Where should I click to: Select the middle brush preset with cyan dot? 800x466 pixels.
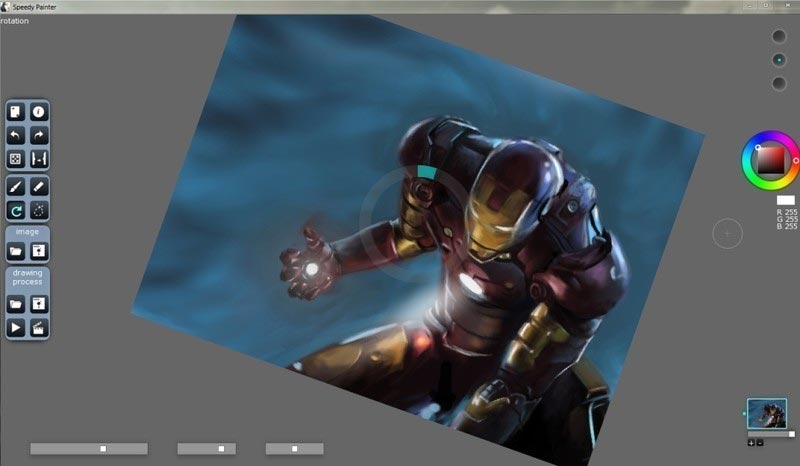pyautogui.click(x=779, y=60)
